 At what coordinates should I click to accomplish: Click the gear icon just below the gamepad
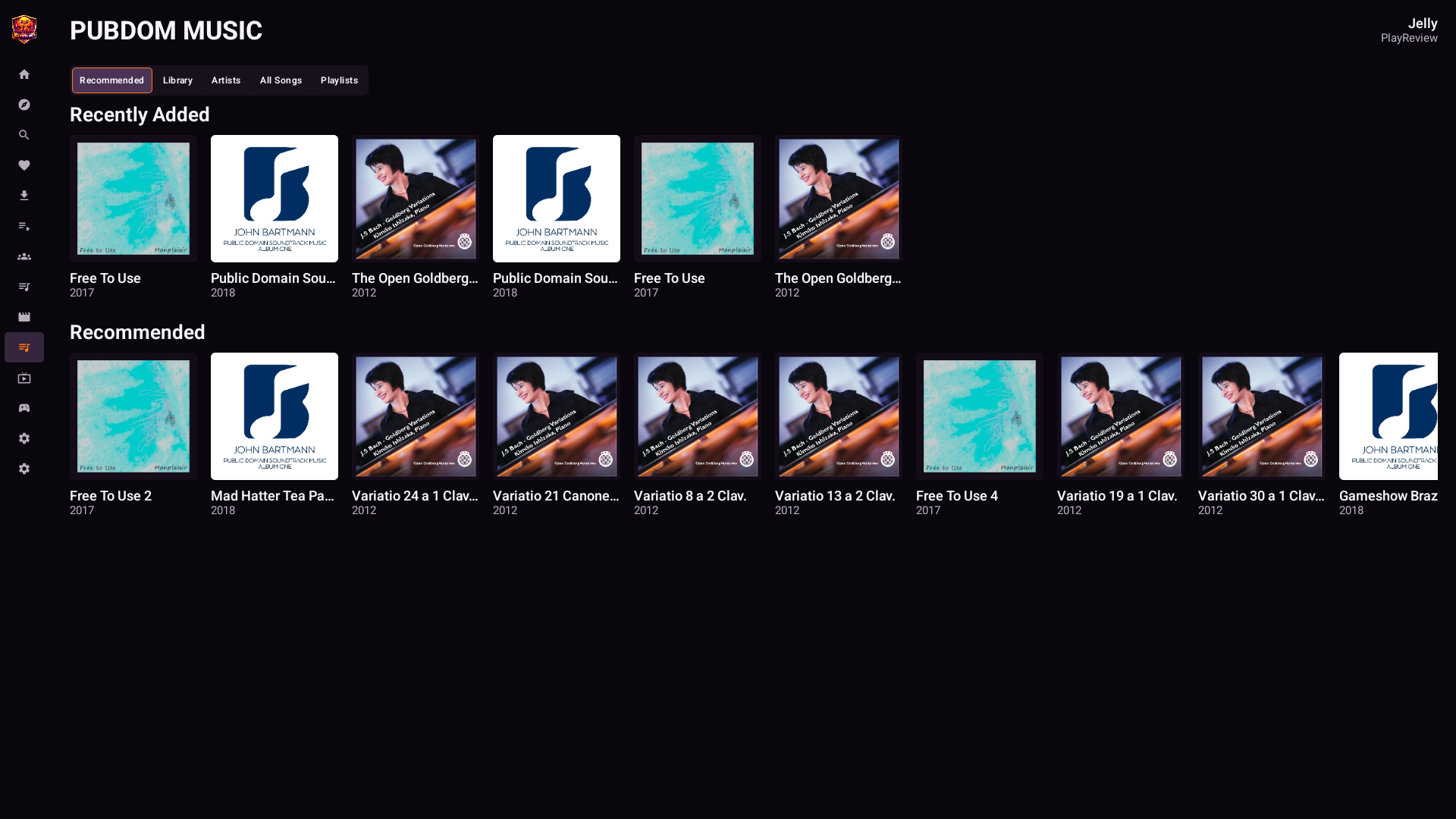pos(24,438)
